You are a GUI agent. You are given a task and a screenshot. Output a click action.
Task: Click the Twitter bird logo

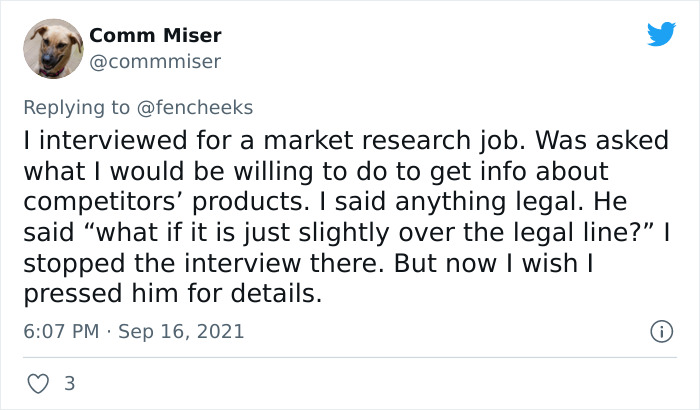pyautogui.click(x=661, y=34)
